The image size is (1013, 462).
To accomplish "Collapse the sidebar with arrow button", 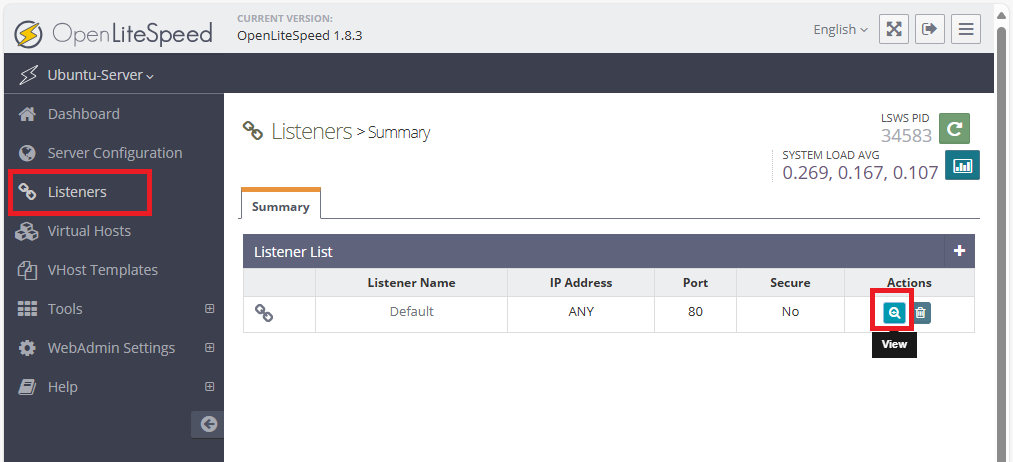I will click(207, 425).
